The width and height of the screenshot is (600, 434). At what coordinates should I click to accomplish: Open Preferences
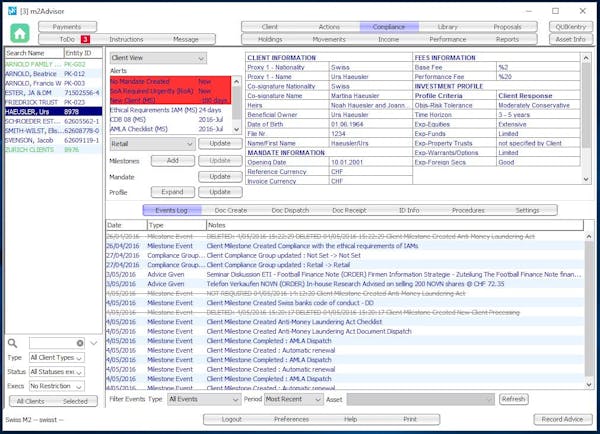[291, 419]
